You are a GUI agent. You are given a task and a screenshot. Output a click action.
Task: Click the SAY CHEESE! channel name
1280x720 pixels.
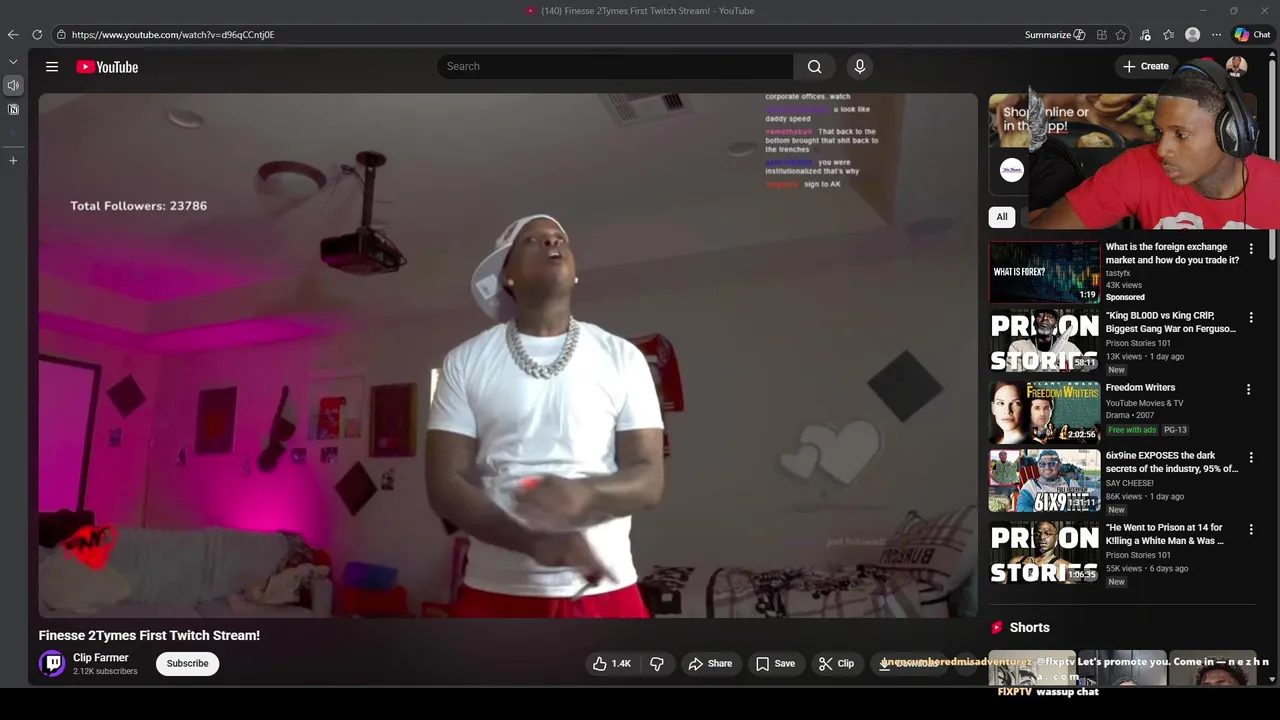click(1130, 483)
